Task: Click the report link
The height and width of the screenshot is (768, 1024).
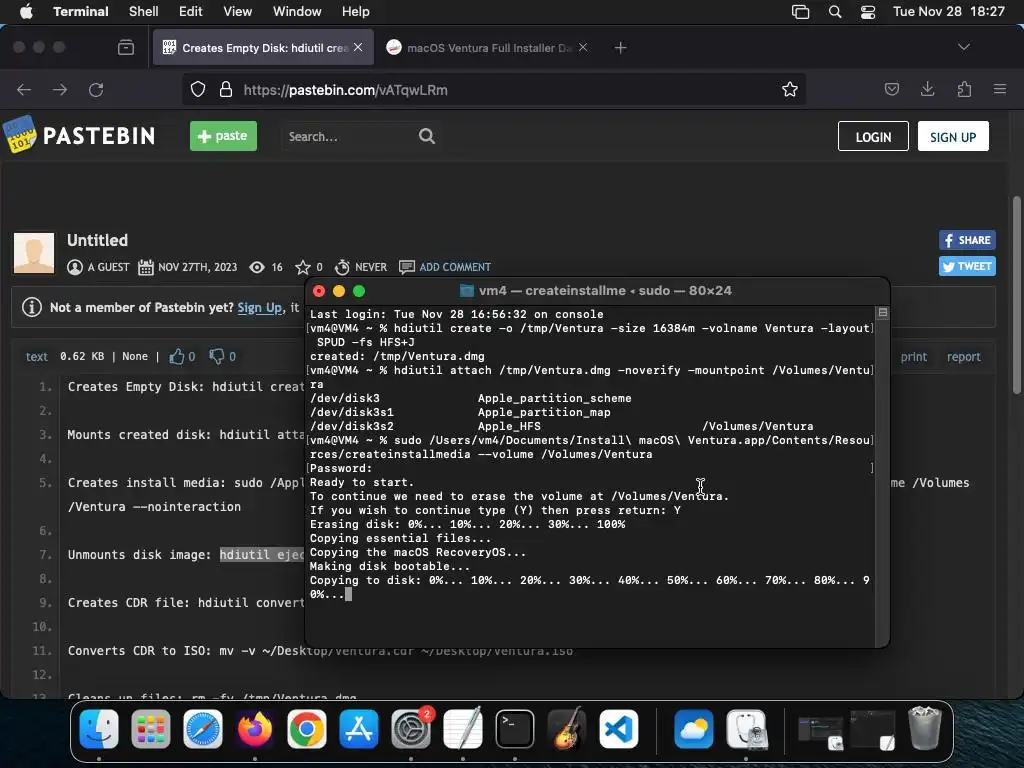Action: tap(963, 357)
